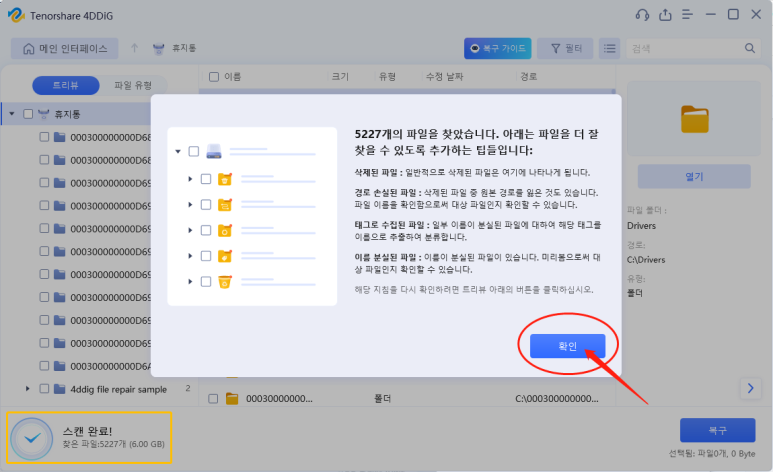Sort by 이름 column header
Viewport: 773px width, 472px height.
pos(233,77)
